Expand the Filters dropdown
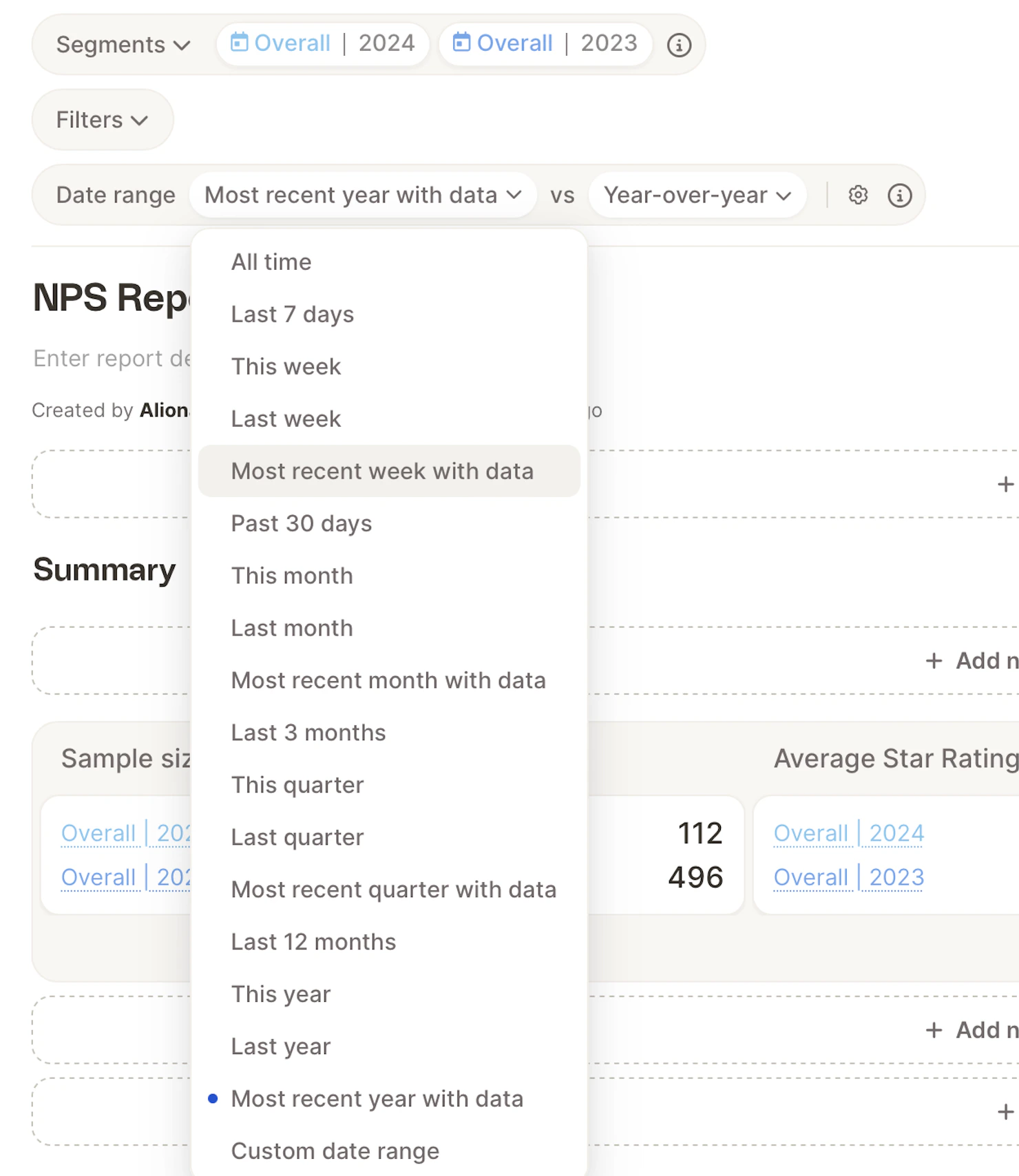1019x1176 pixels. pos(103,120)
